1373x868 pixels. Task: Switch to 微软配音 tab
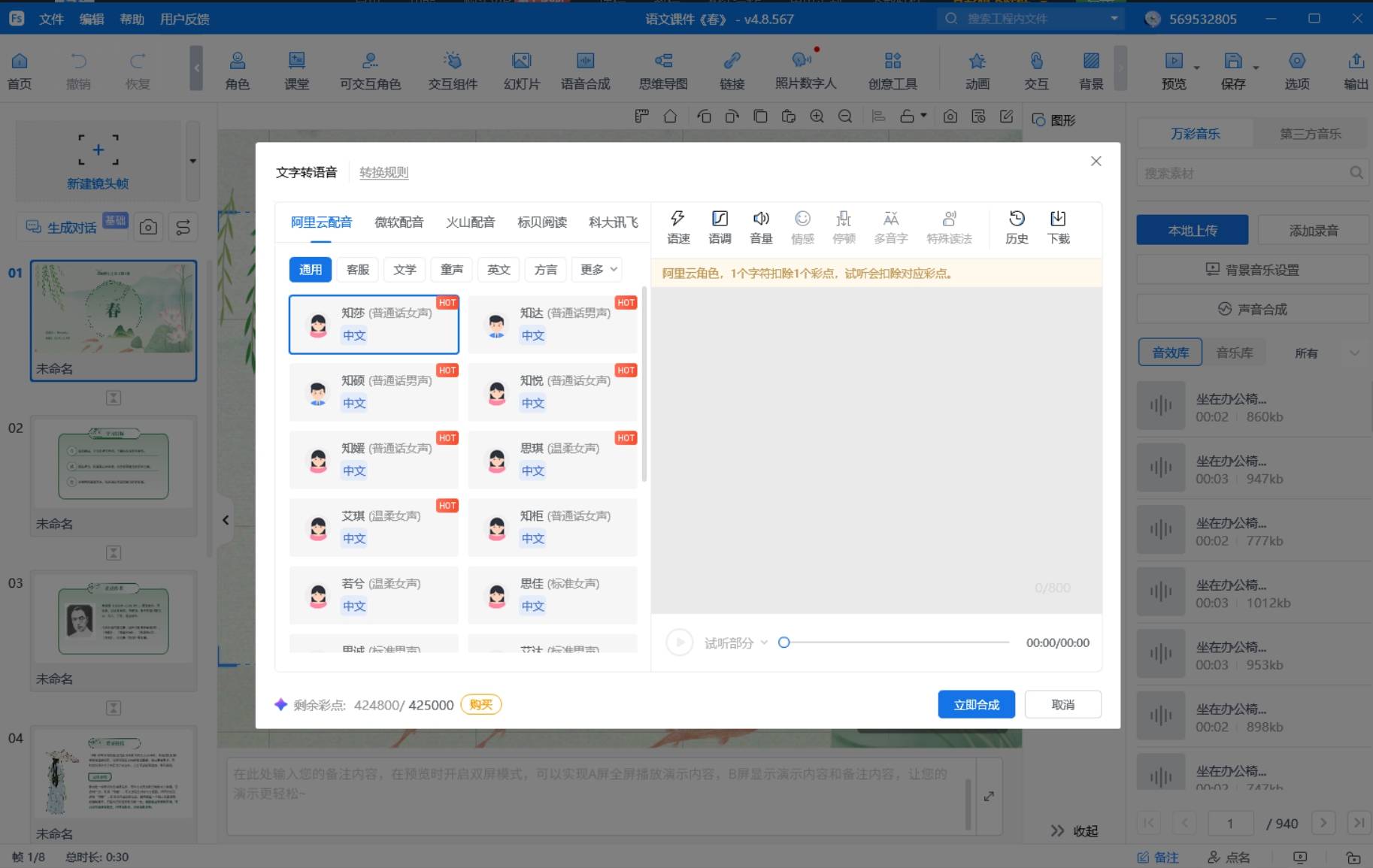point(399,222)
